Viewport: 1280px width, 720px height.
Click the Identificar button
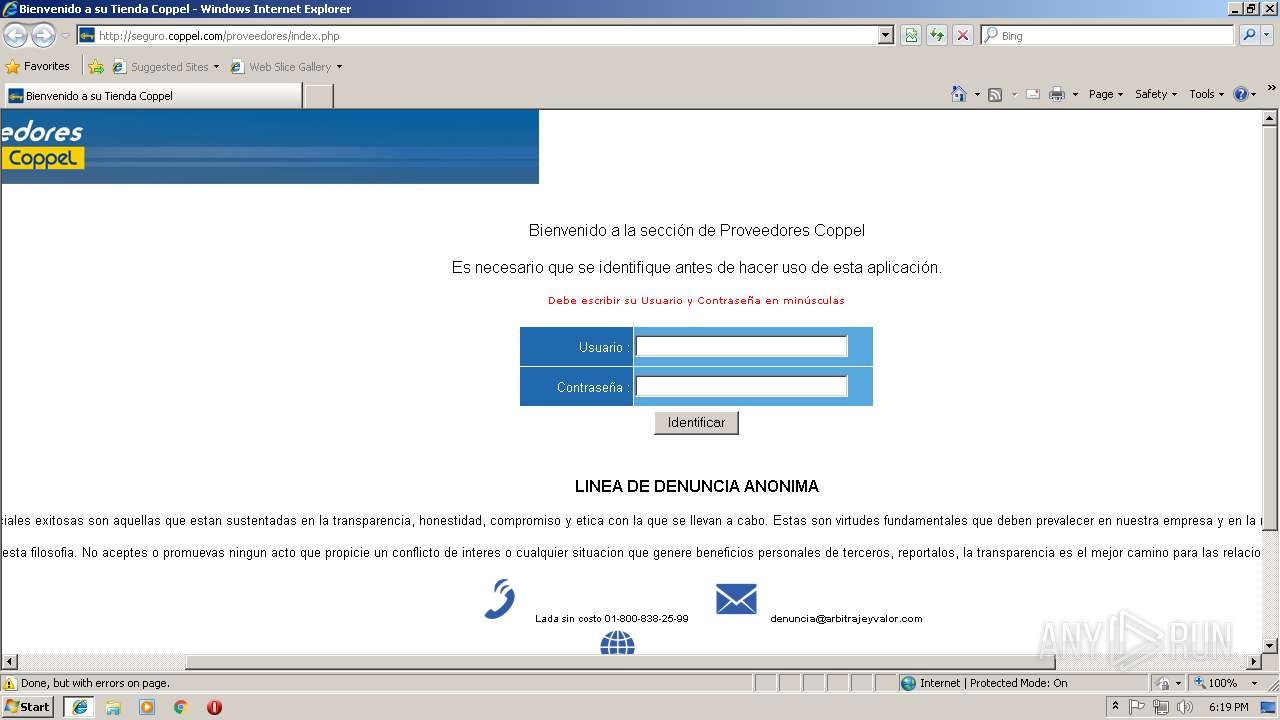pos(696,423)
